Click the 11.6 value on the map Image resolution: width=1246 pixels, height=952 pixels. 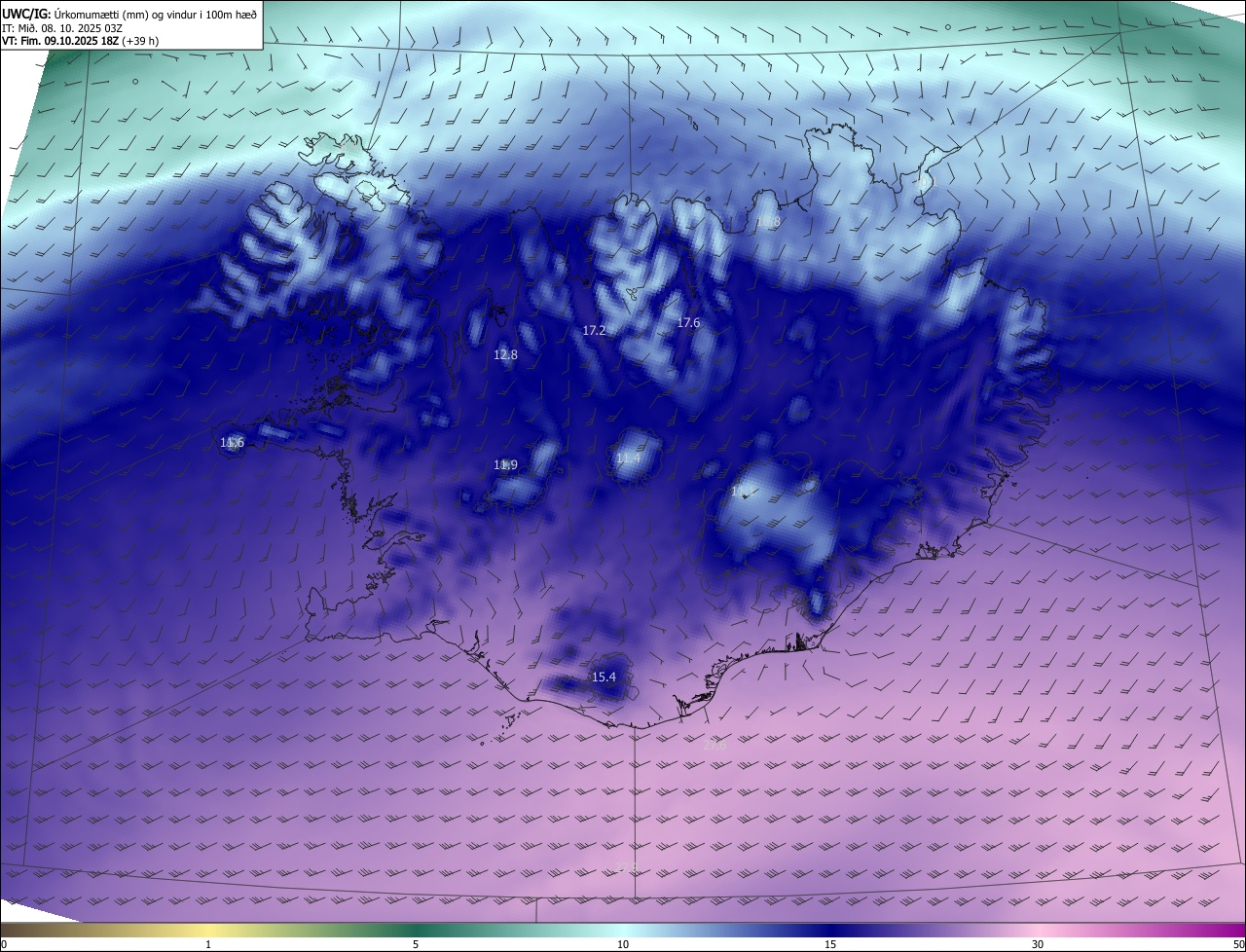pyautogui.click(x=232, y=443)
